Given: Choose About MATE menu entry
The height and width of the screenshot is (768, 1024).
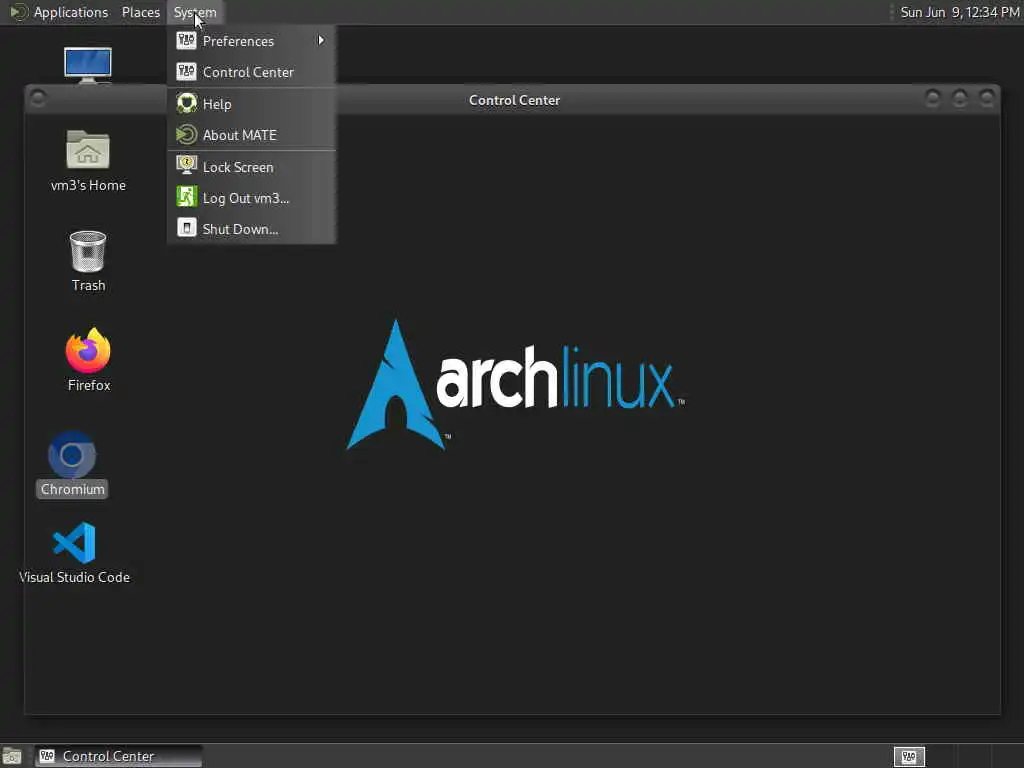Looking at the screenshot, I should 251,135.
